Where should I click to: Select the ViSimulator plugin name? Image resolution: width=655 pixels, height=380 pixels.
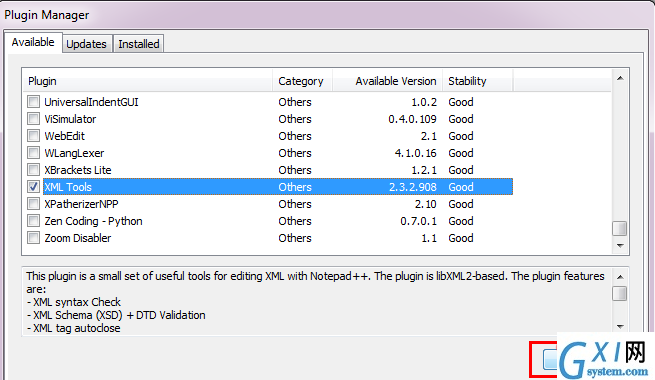pos(70,119)
